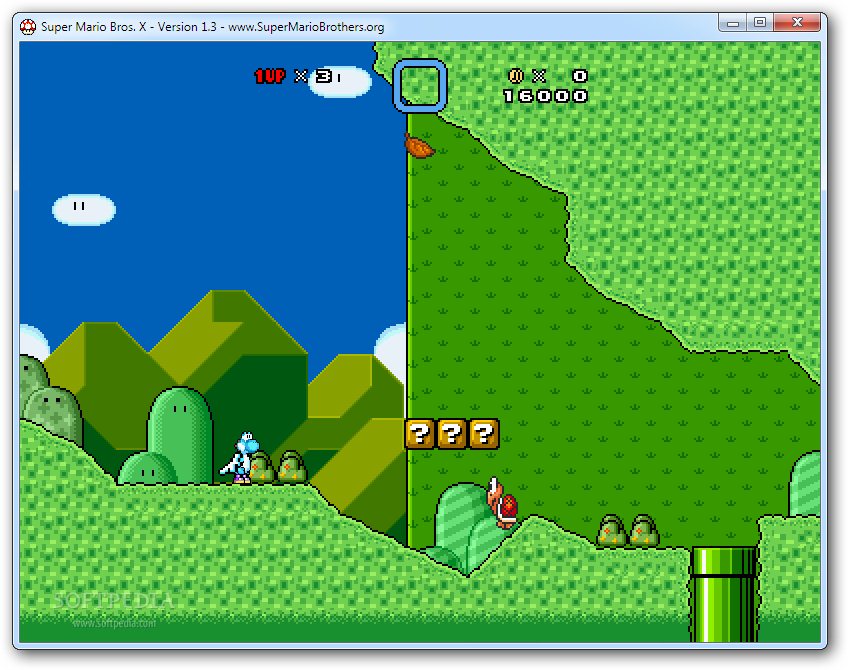Click the blue Yoshi character
The width and height of the screenshot is (848, 670).
point(240,457)
